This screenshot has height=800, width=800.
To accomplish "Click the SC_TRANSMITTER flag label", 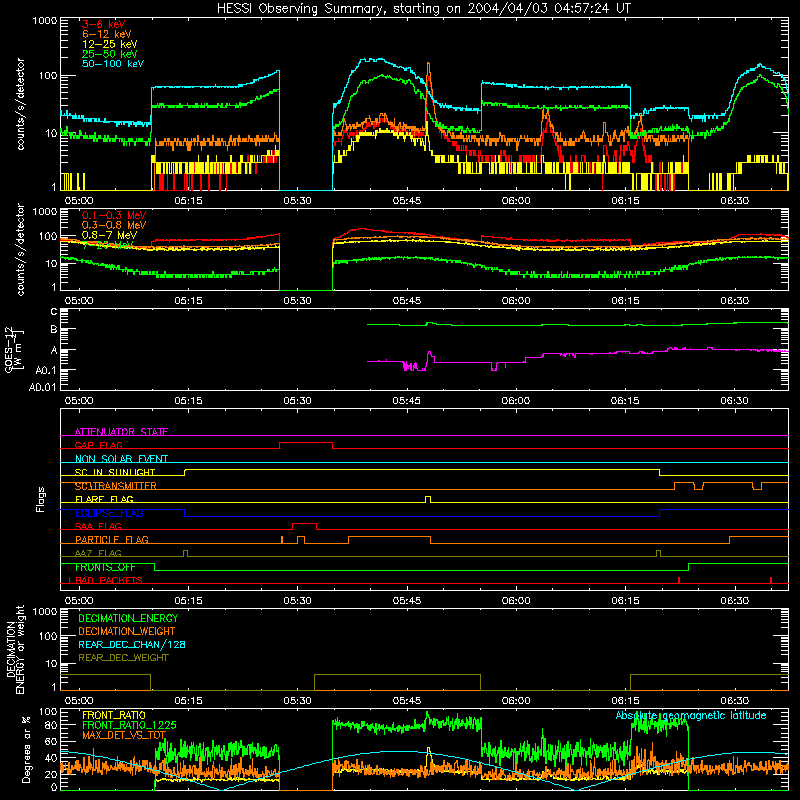I will coord(116,486).
